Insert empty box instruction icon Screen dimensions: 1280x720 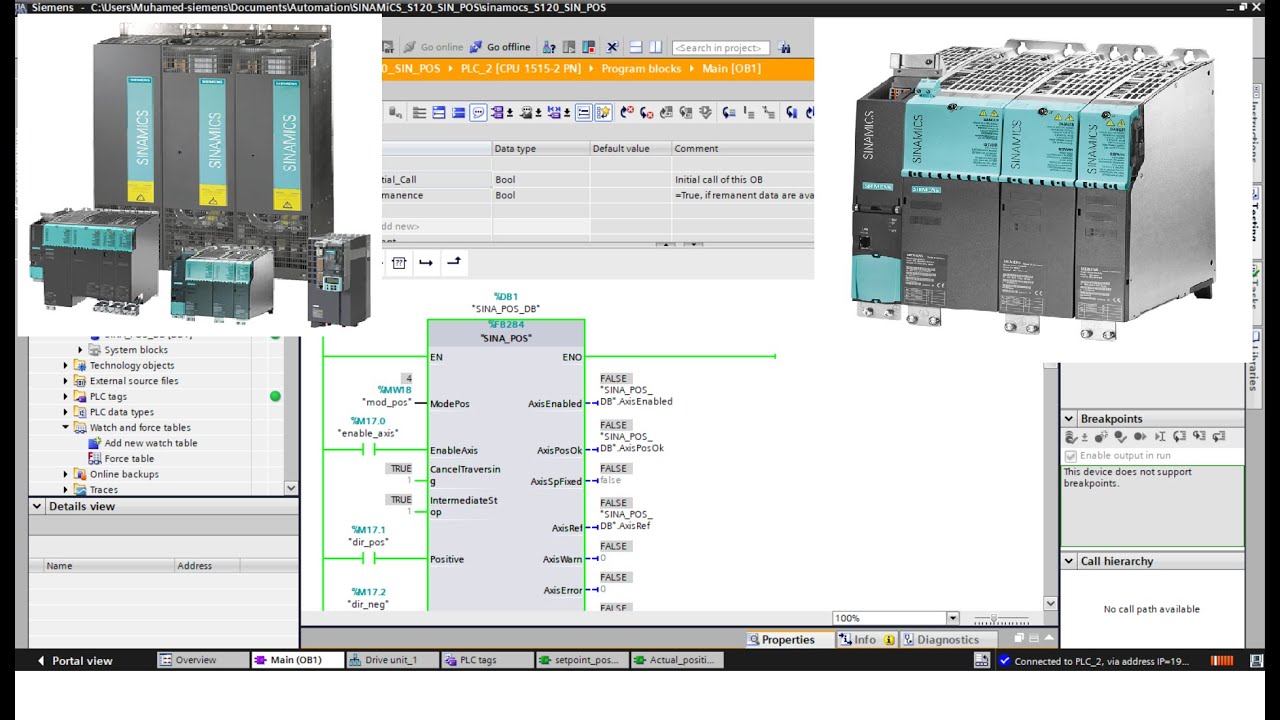[399, 263]
